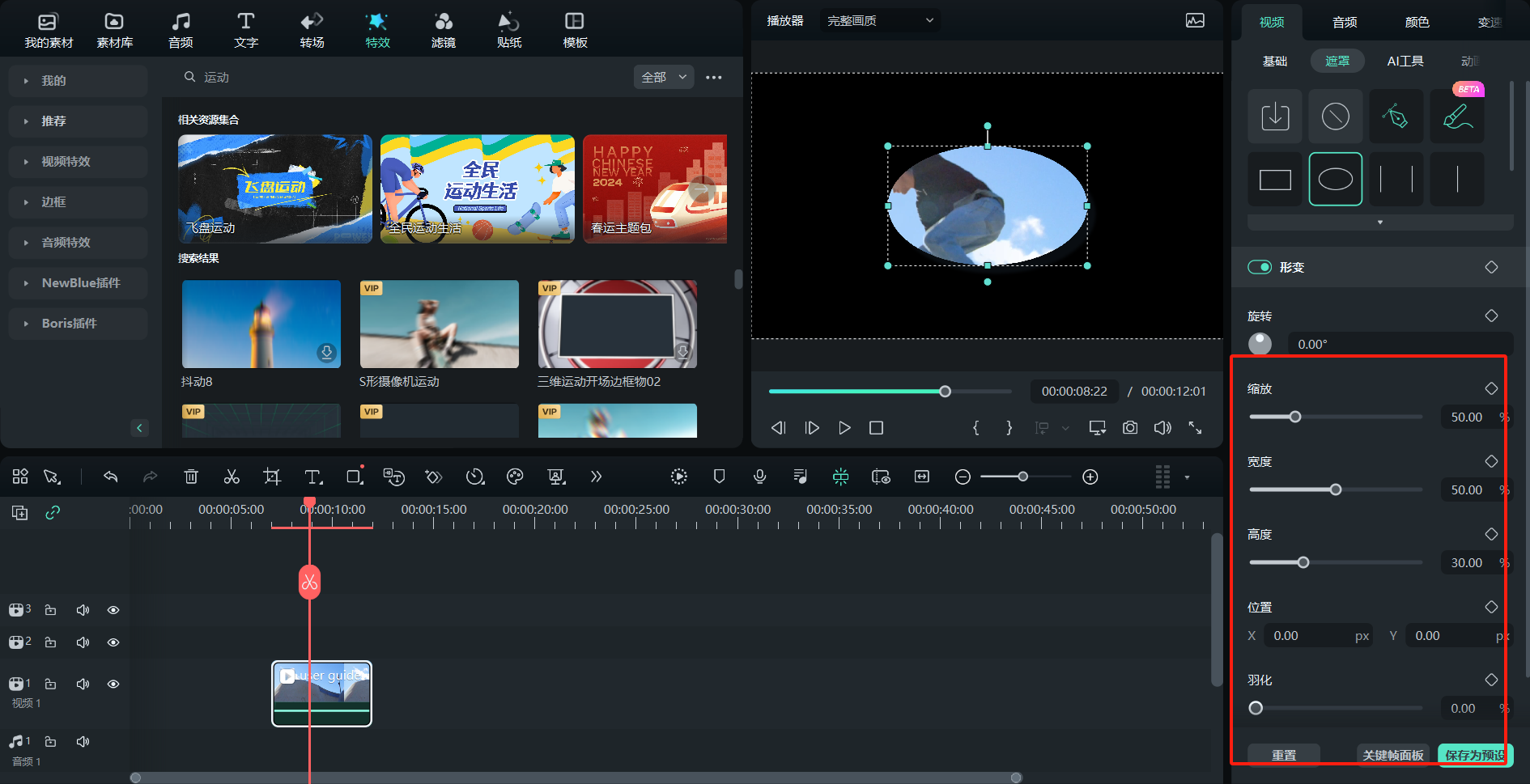The width and height of the screenshot is (1530, 784).
Task: Toggle the 形变 switch off
Action: coord(1260,267)
